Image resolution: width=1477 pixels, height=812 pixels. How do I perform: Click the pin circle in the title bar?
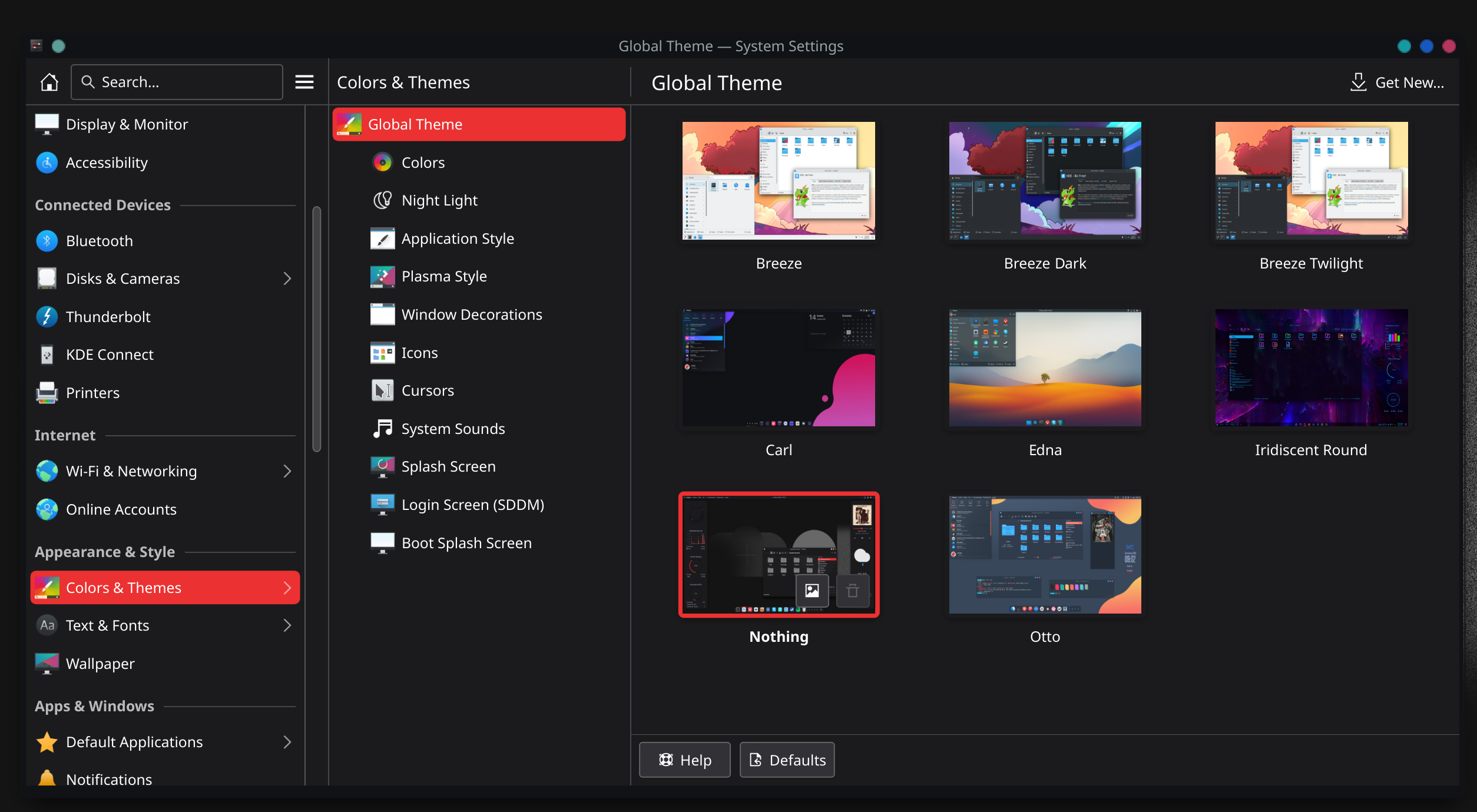point(58,46)
